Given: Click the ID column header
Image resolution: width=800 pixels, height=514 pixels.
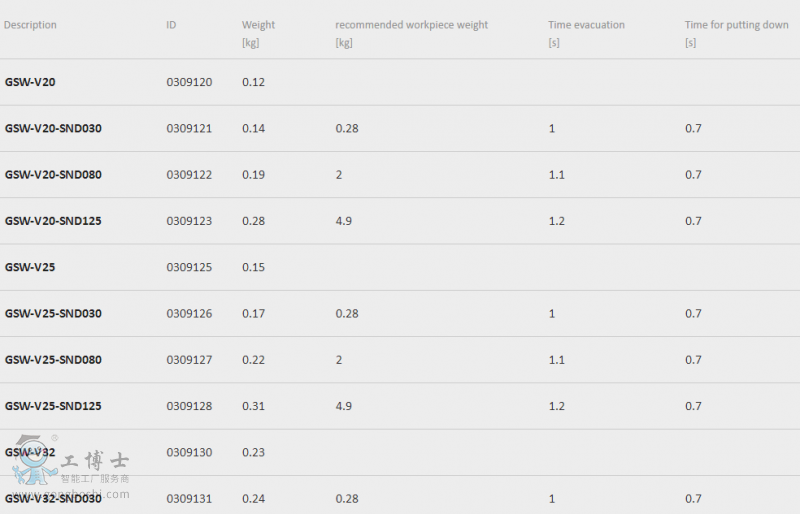Looking at the screenshot, I should [x=171, y=25].
